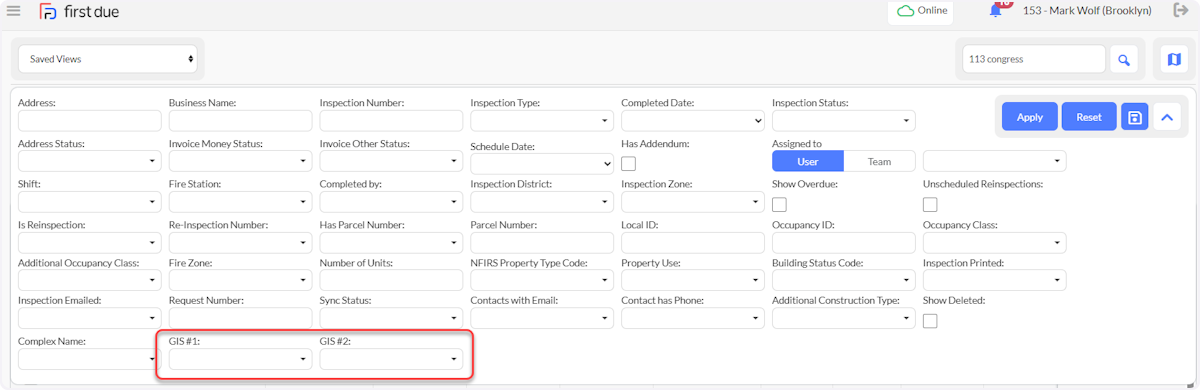Open the notifications bell
Viewport: 1200px width, 390px height.
click(x=997, y=10)
